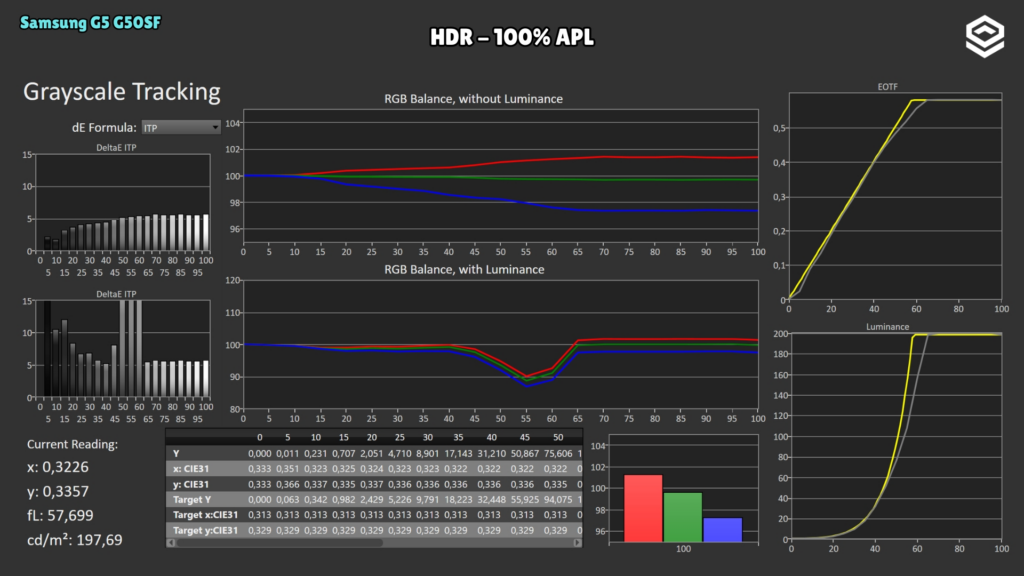Screen dimensions: 1024x576
Task: Click the x: 0,3226 current reading
Action: (57, 468)
